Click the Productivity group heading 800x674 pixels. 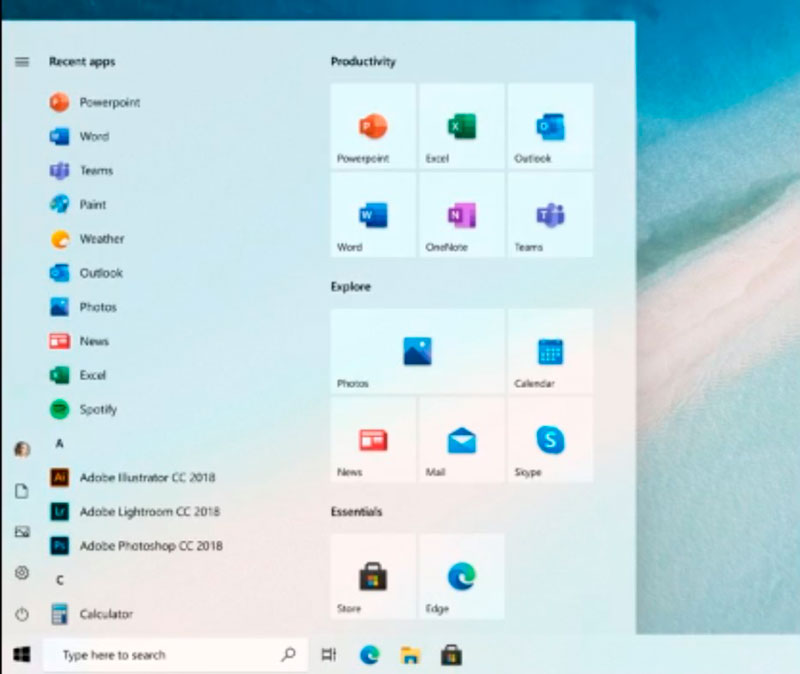(x=363, y=62)
